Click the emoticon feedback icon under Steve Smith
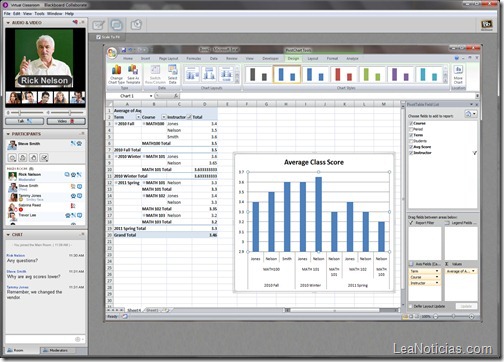This screenshot has width=504, height=362. 12,158
